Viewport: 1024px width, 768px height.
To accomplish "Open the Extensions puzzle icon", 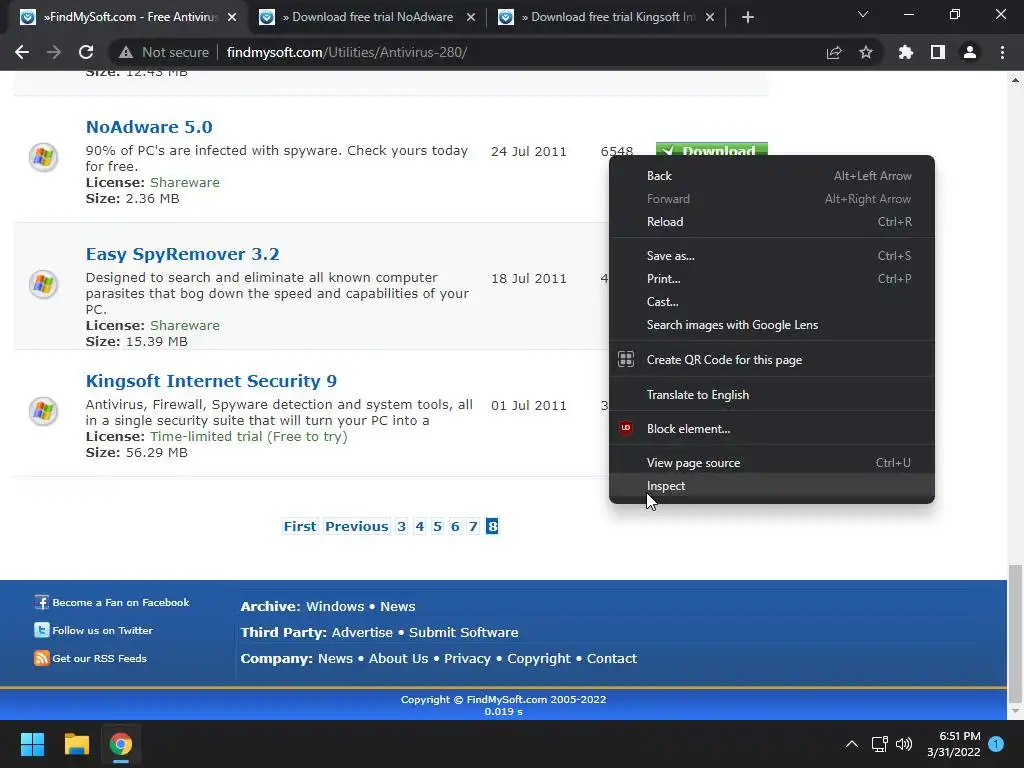I will (906, 52).
